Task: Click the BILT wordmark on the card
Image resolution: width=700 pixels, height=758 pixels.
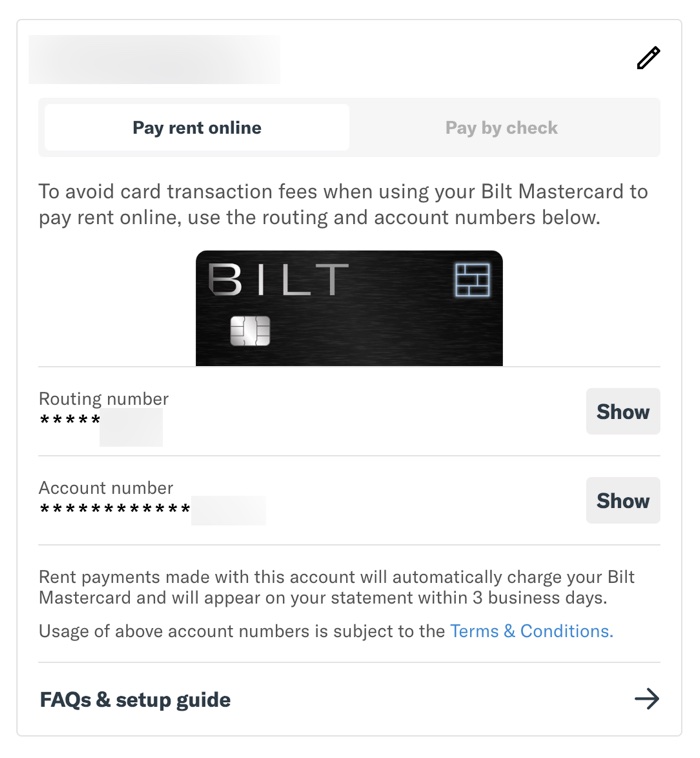Action: (278, 281)
